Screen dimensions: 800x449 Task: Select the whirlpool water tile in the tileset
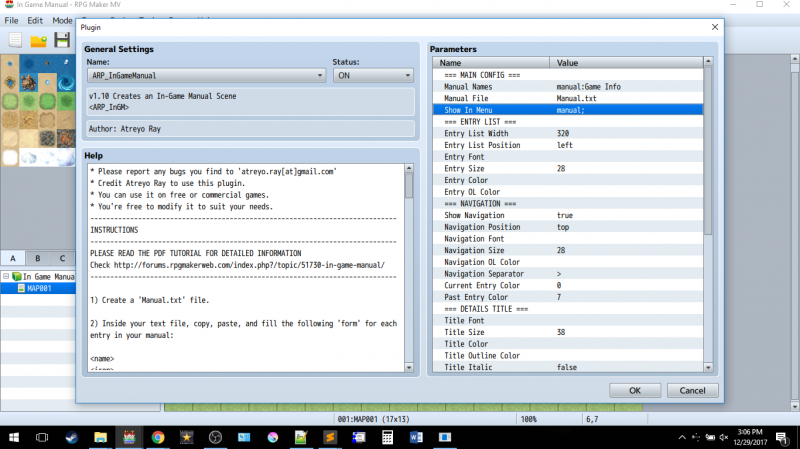point(66,83)
